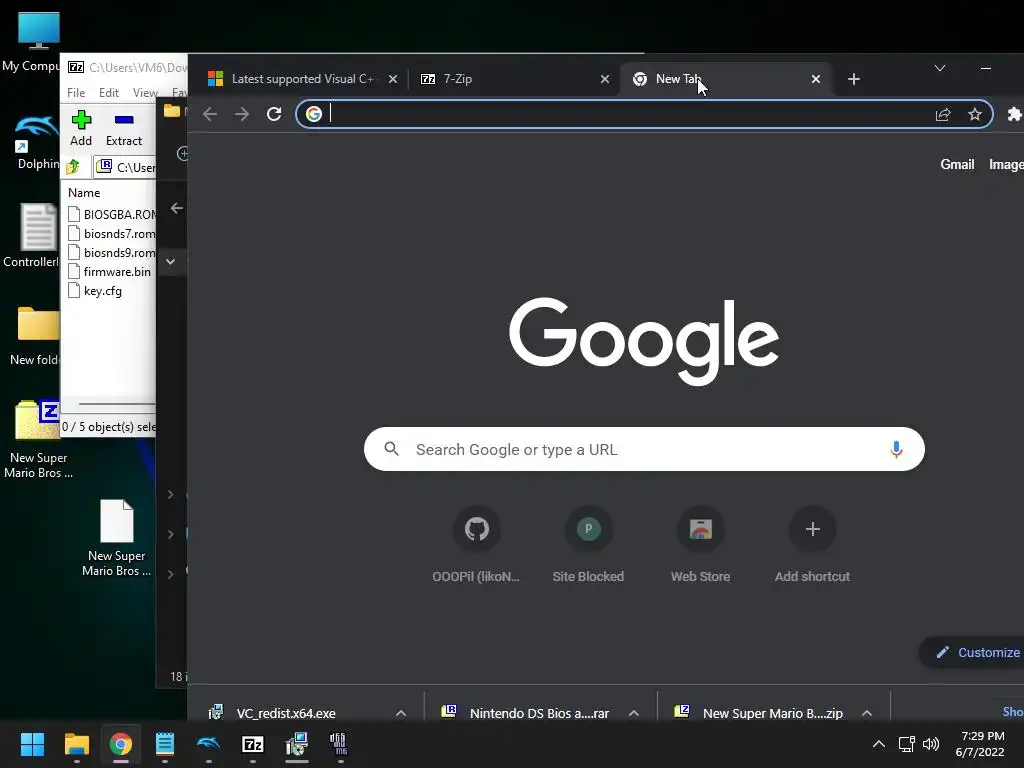Close the 7-Zip browser tab

605,79
